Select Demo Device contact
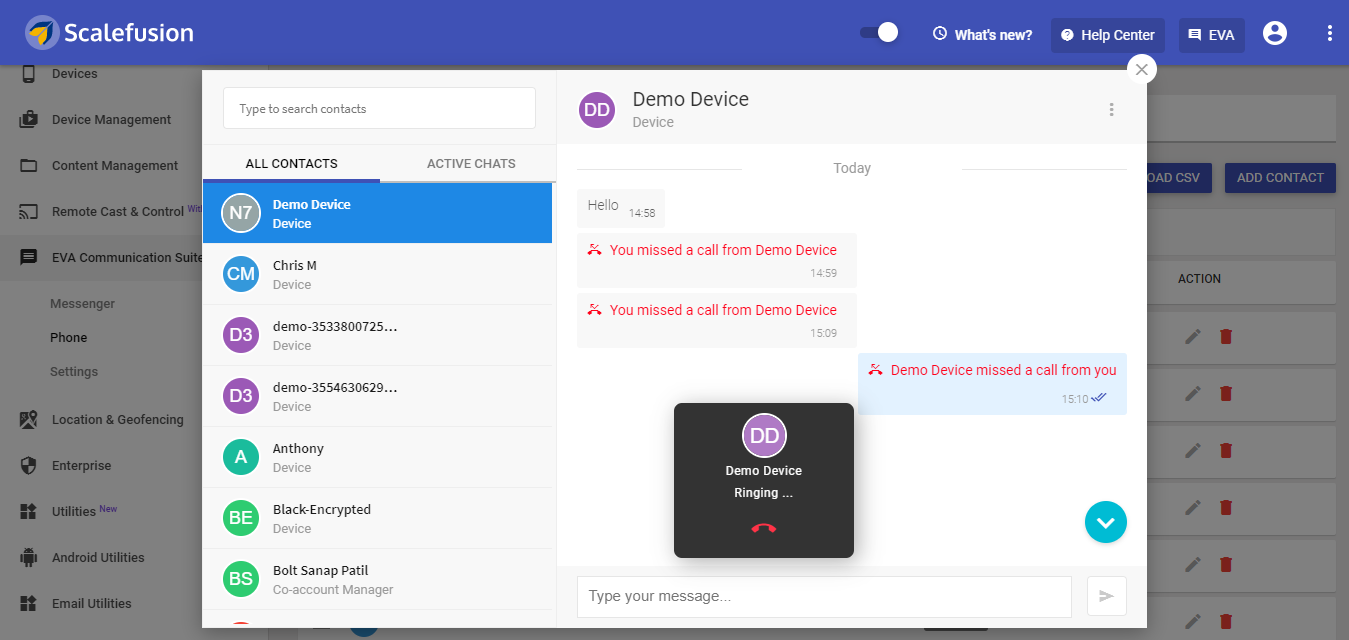 pyautogui.click(x=377, y=213)
